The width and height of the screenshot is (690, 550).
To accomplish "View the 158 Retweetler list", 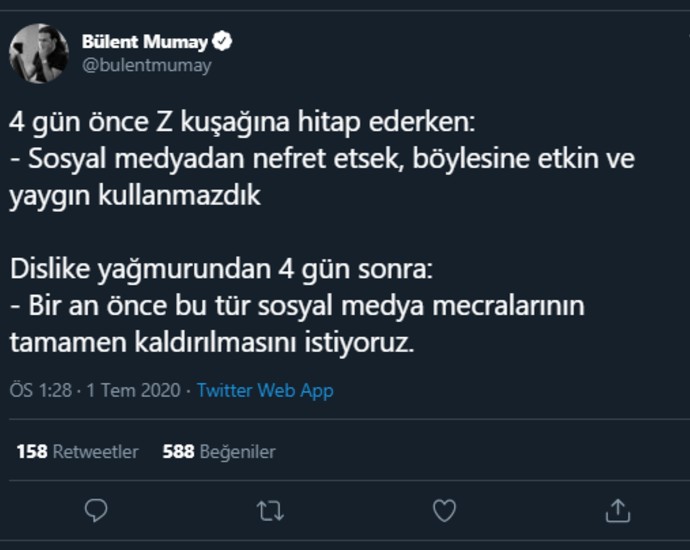I will pos(77,452).
